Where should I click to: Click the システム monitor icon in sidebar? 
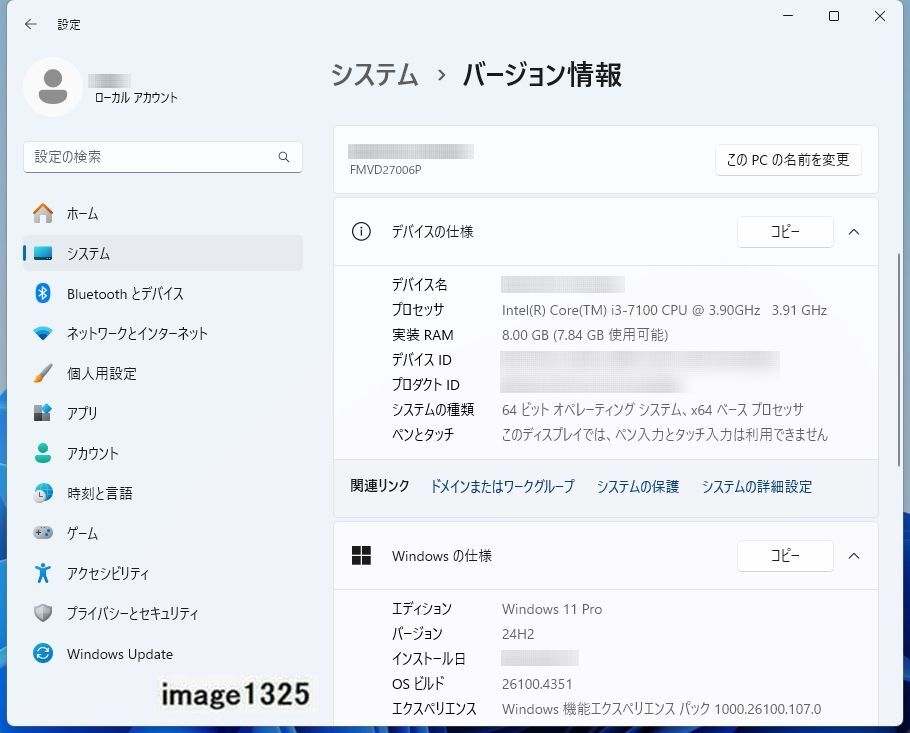click(x=43, y=253)
